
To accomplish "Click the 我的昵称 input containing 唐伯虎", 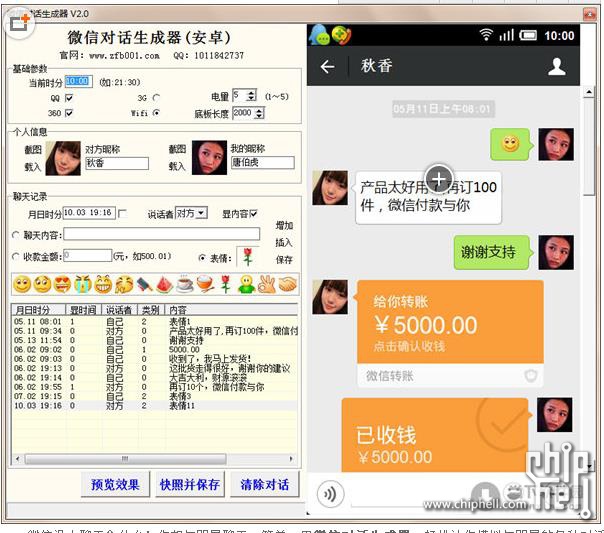I will click(263, 163).
